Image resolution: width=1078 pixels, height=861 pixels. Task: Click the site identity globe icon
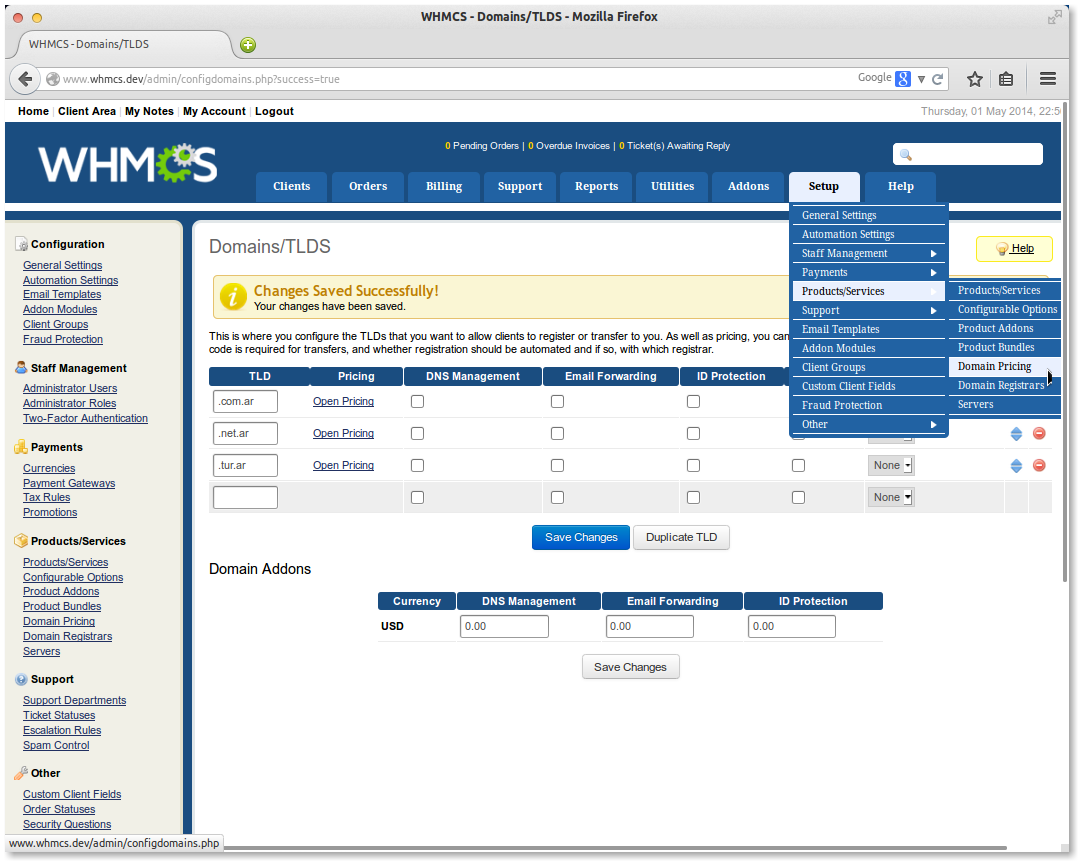coord(52,79)
